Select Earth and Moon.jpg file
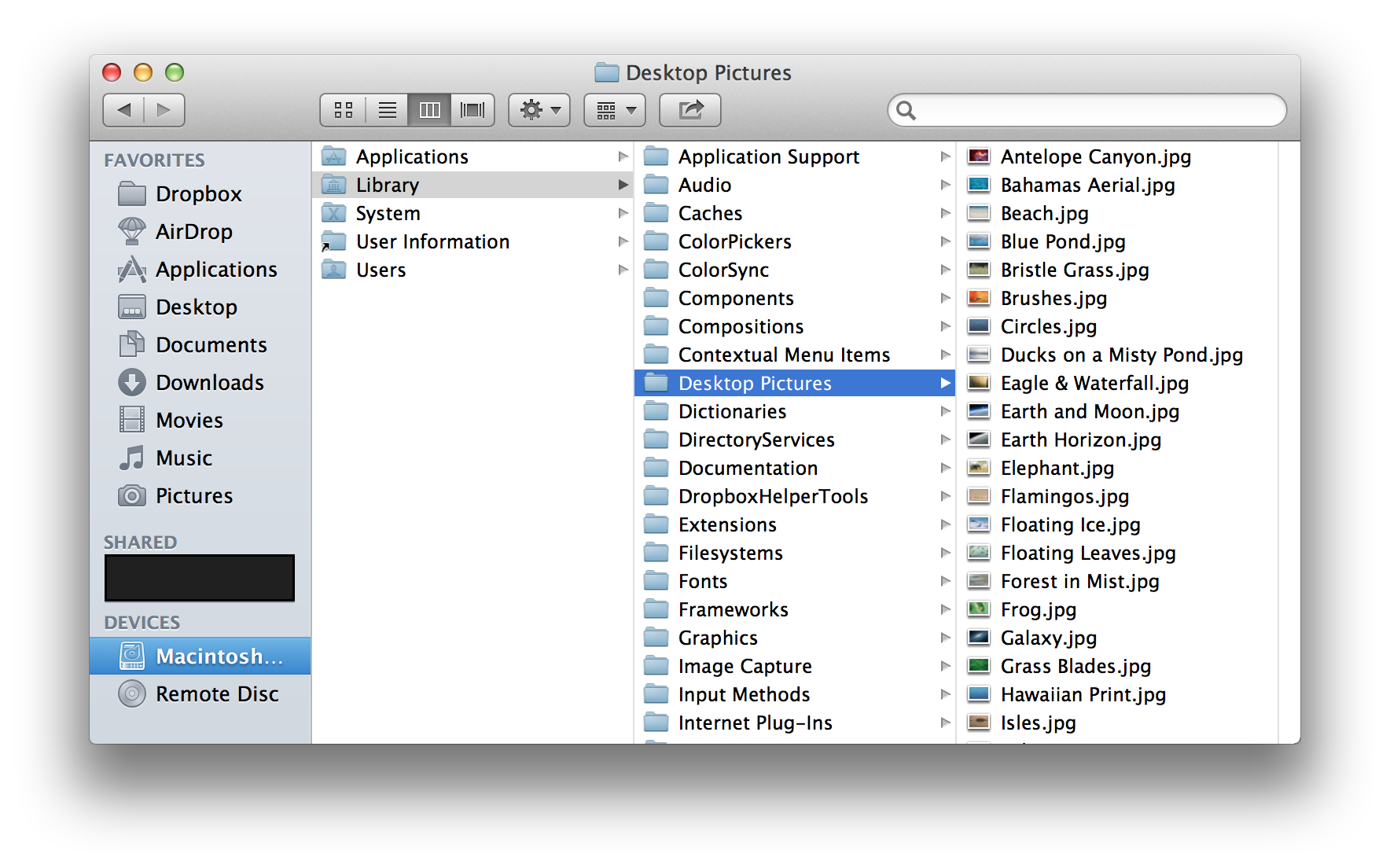Image resolution: width=1390 pixels, height=868 pixels. (x=1117, y=411)
